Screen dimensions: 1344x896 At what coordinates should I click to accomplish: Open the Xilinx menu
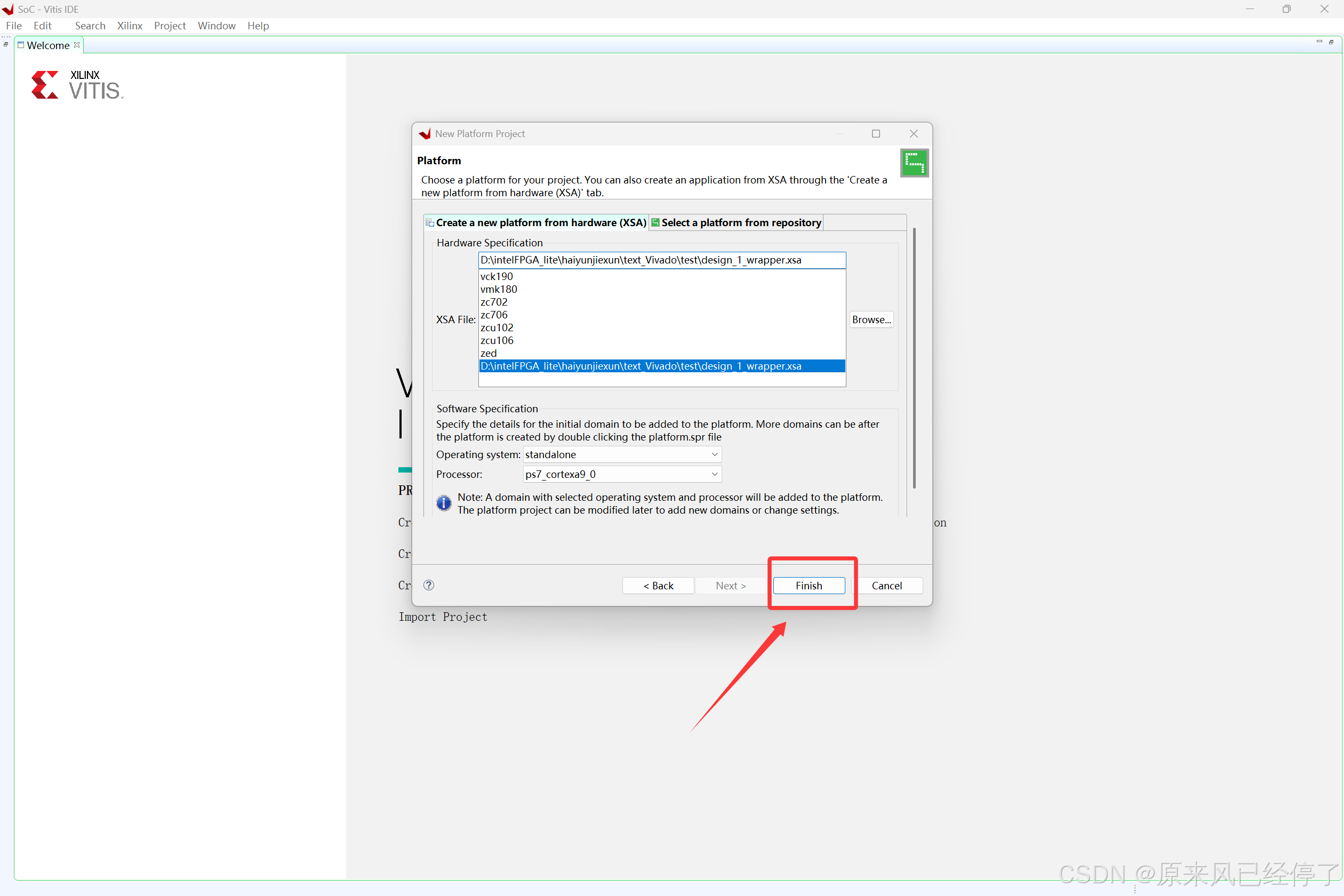(130, 26)
